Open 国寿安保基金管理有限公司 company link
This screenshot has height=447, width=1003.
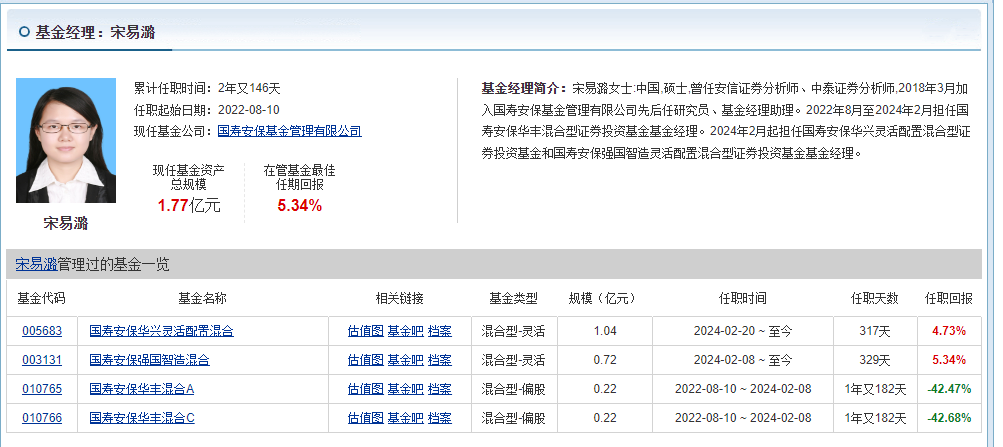[289, 131]
